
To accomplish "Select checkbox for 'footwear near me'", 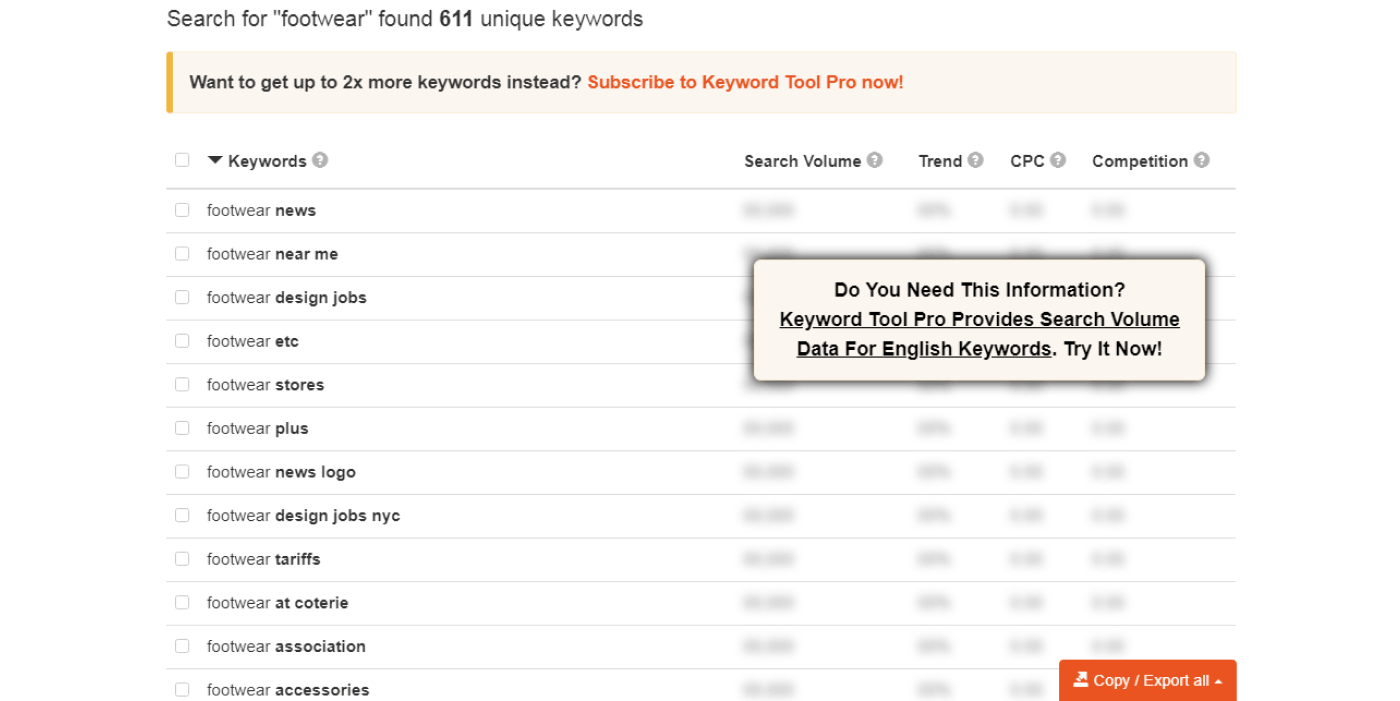I will tap(182, 254).
